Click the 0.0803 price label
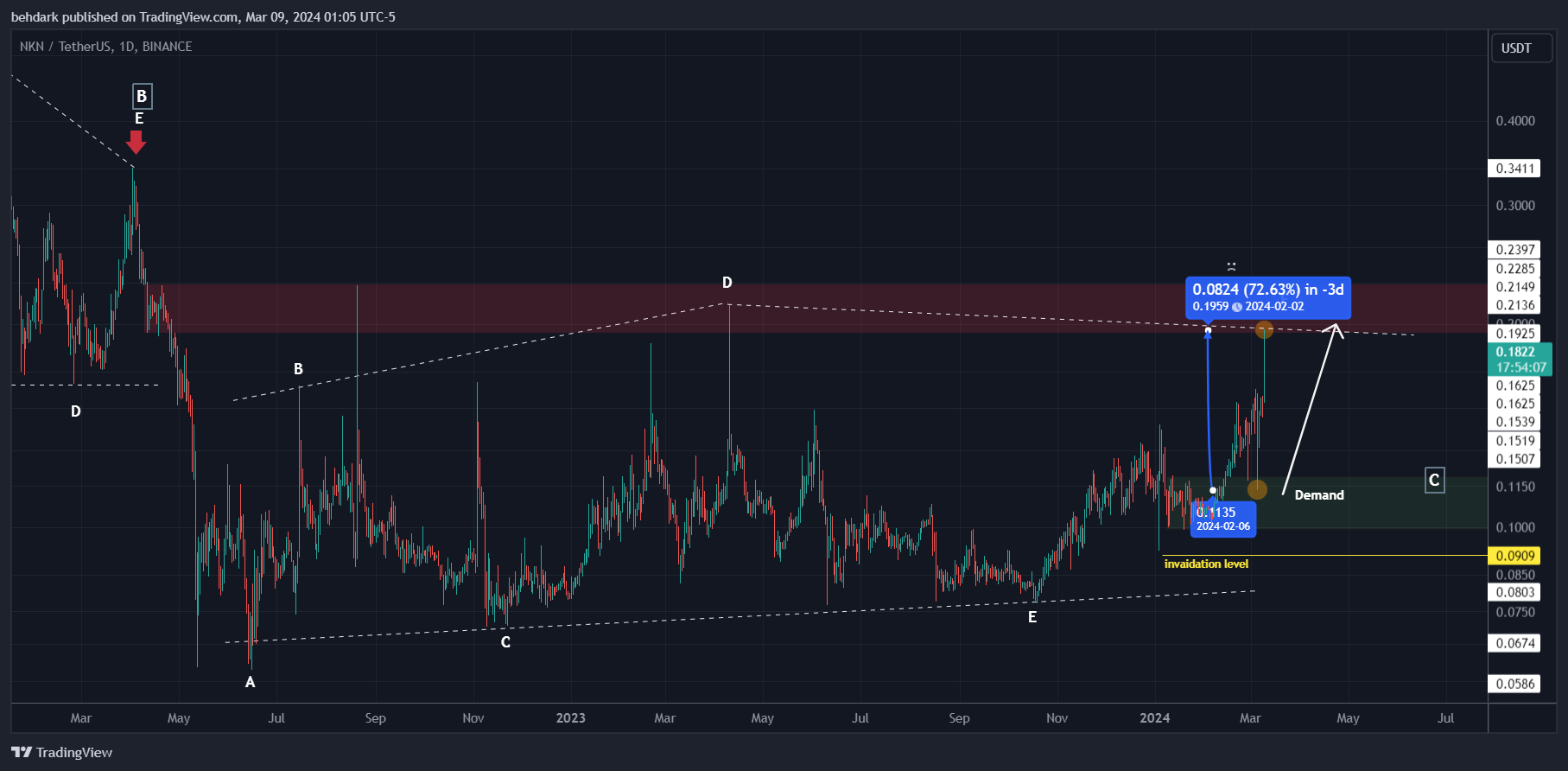Viewport: 1568px width, 771px height. [1515, 592]
